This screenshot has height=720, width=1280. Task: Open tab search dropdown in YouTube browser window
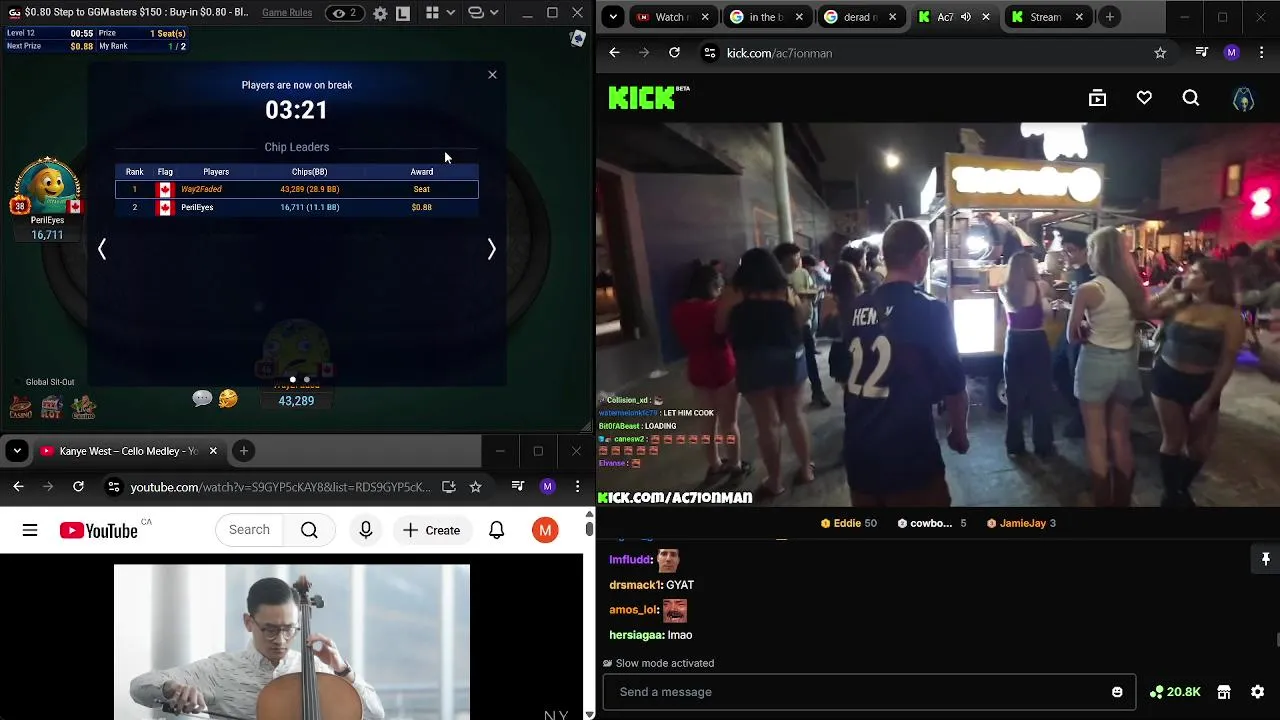tap(17, 451)
